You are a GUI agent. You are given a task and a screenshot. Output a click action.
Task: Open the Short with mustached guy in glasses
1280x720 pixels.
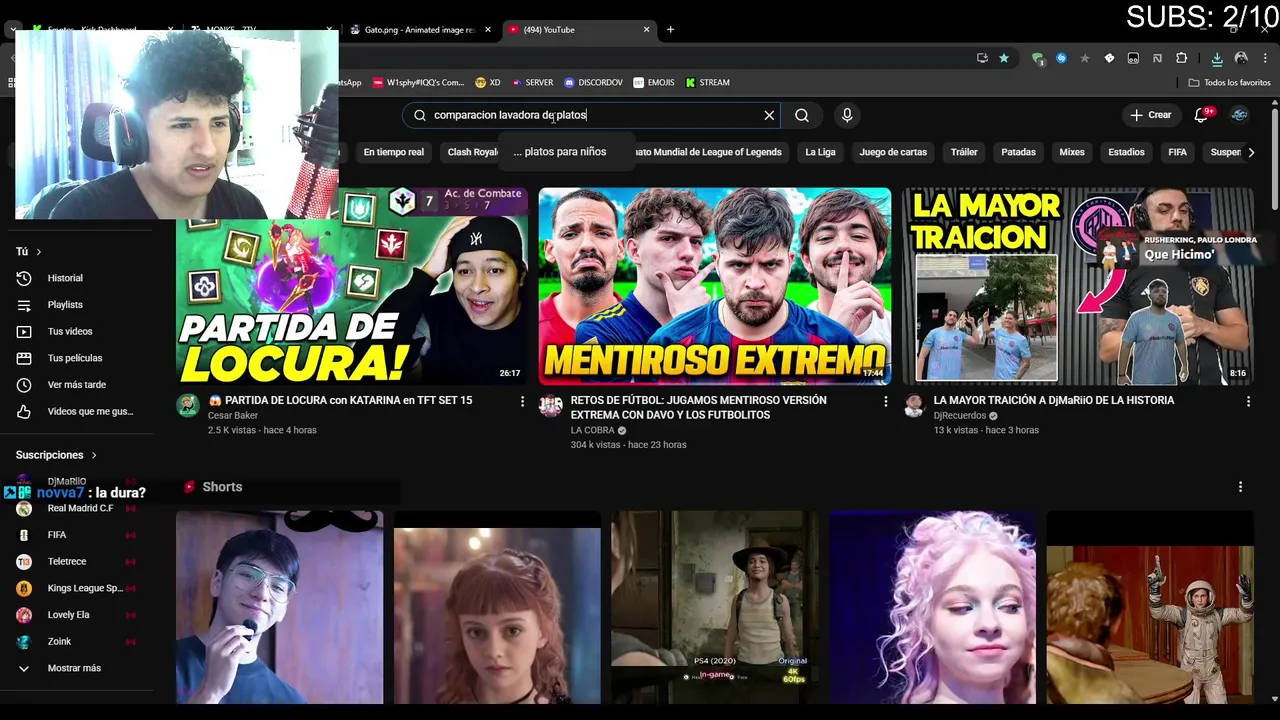pos(279,608)
